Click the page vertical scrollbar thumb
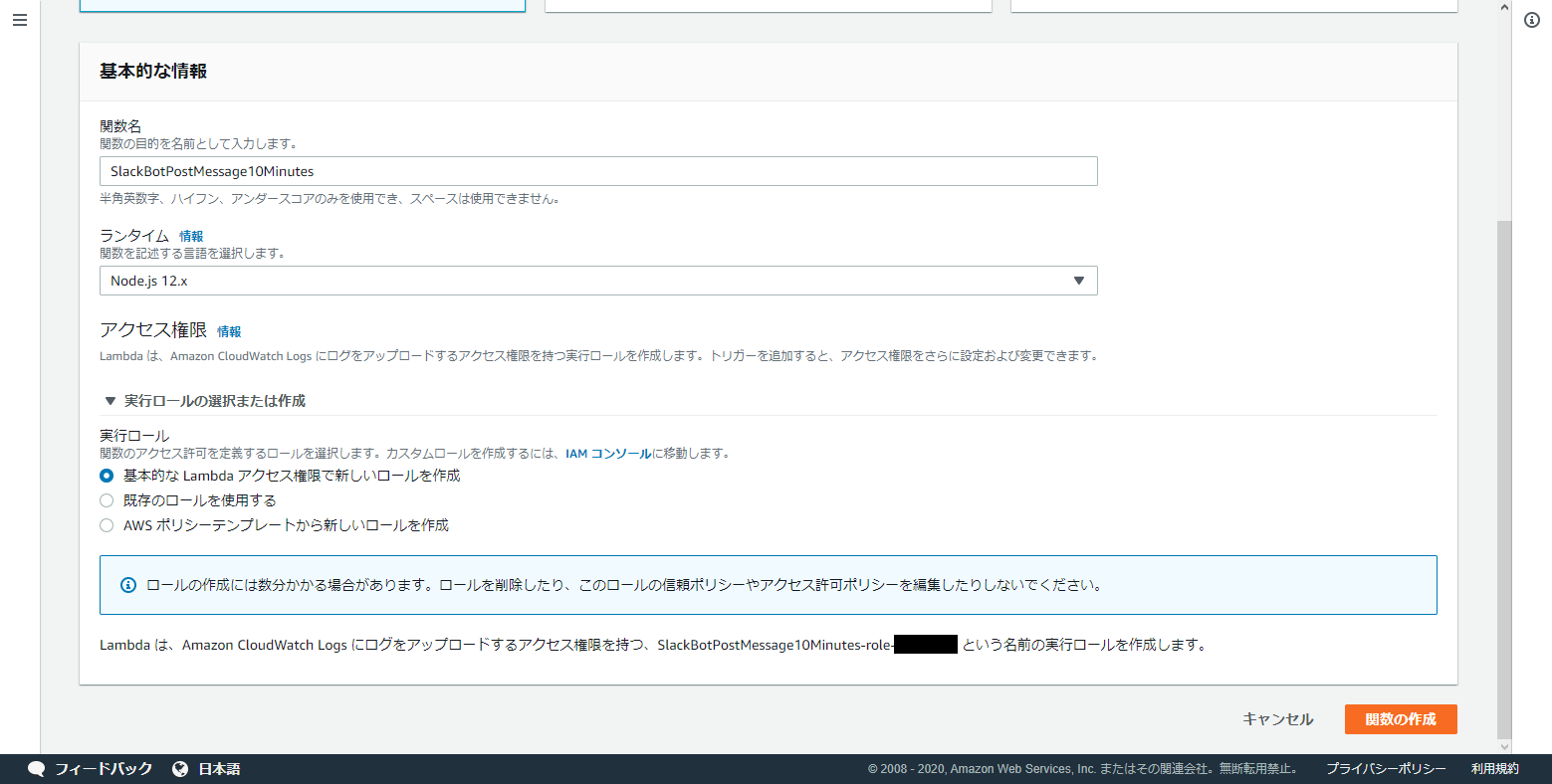The width and height of the screenshot is (1552, 784). tap(1504, 478)
